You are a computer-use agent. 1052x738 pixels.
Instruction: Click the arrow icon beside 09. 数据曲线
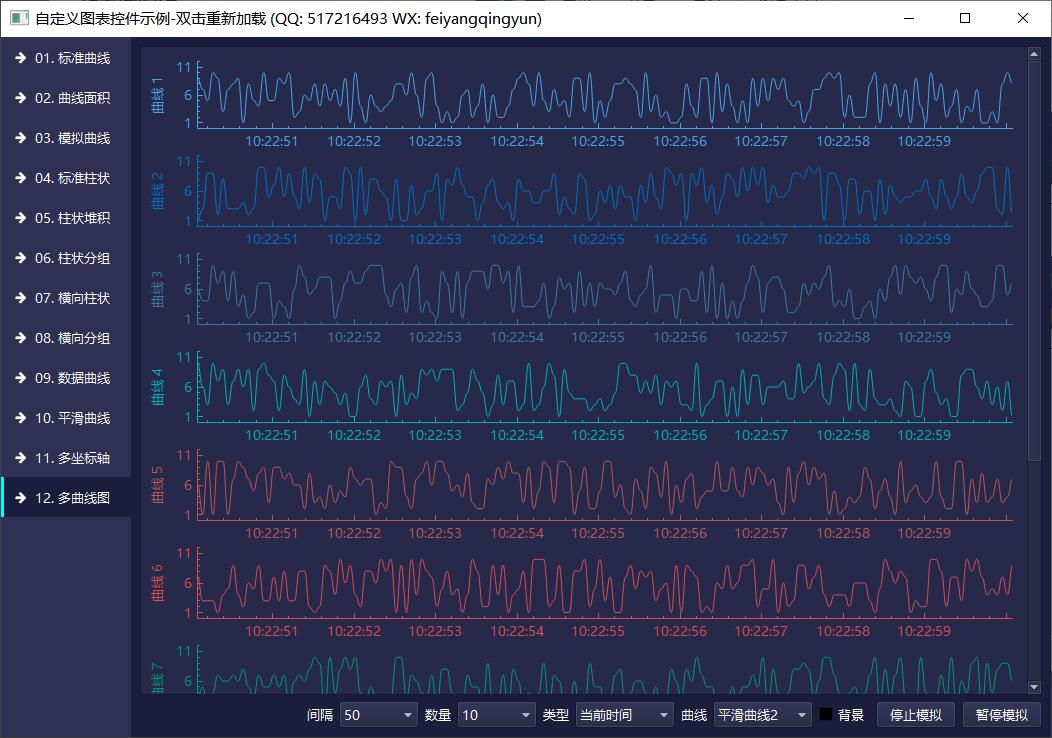click(20, 378)
